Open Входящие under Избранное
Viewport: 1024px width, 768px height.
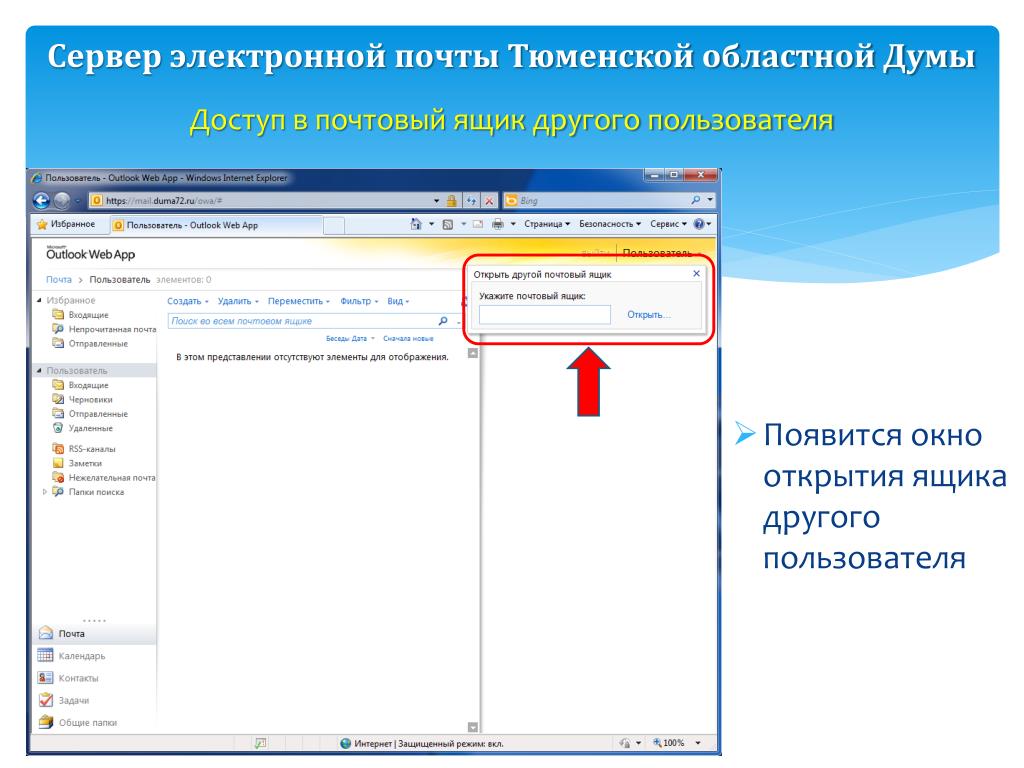(80, 314)
